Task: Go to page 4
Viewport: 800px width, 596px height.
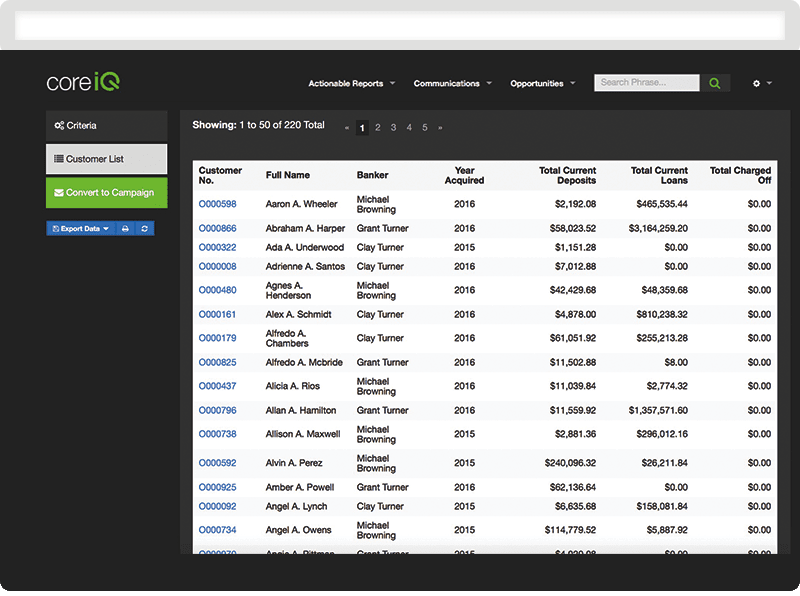Action: pyautogui.click(x=409, y=128)
